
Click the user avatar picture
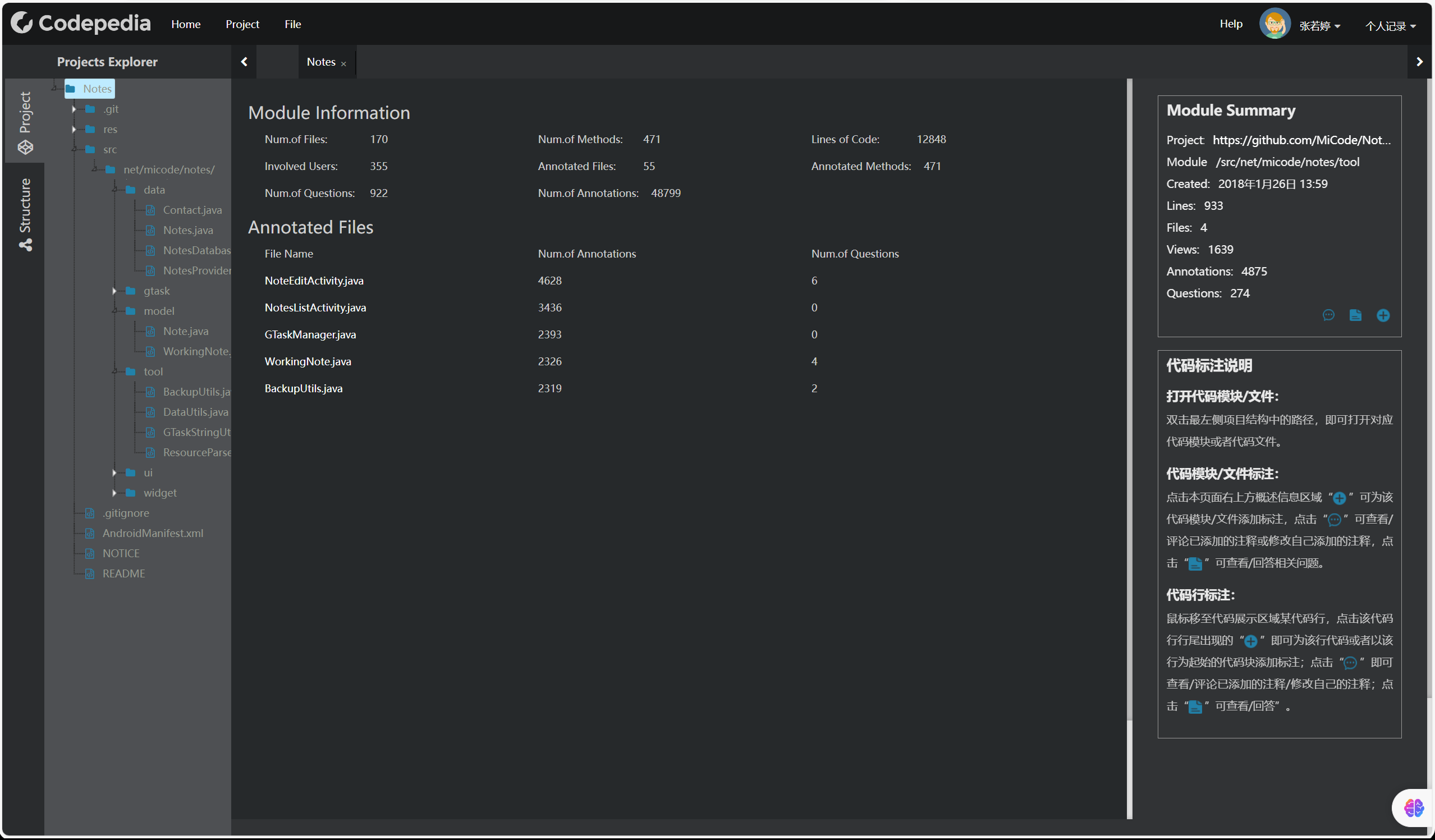pyautogui.click(x=1274, y=24)
